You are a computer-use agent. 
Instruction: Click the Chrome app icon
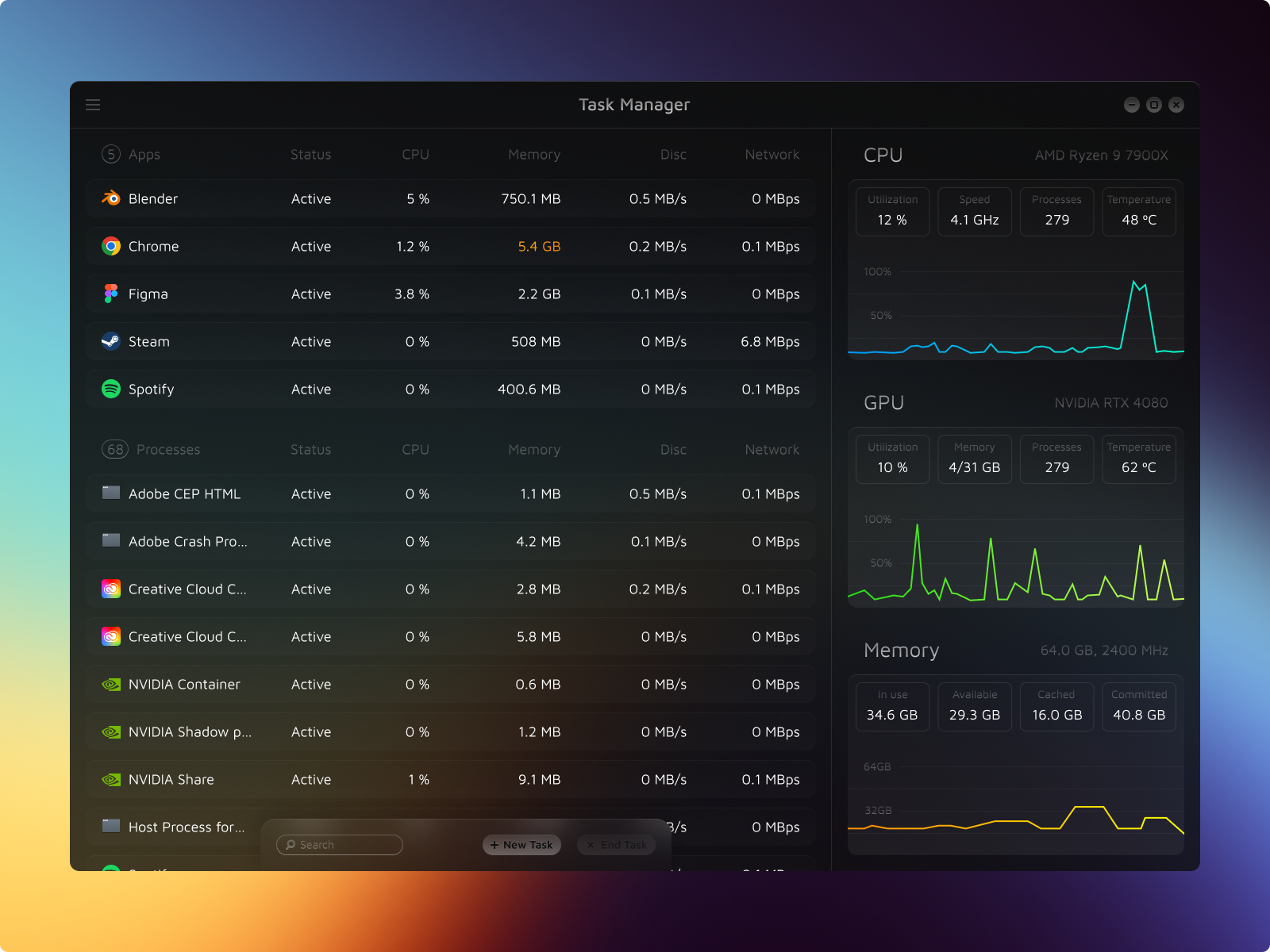(111, 246)
